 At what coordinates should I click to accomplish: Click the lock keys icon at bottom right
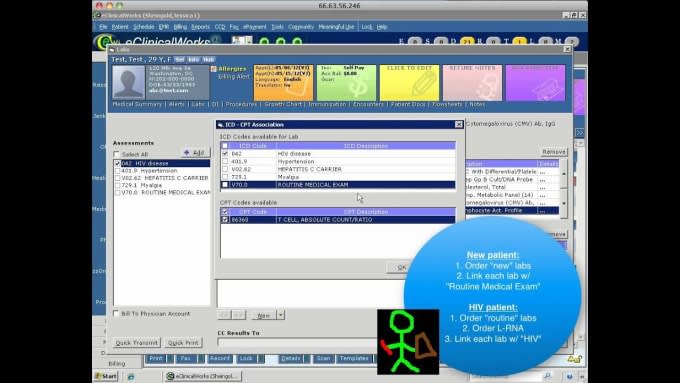tap(575, 359)
